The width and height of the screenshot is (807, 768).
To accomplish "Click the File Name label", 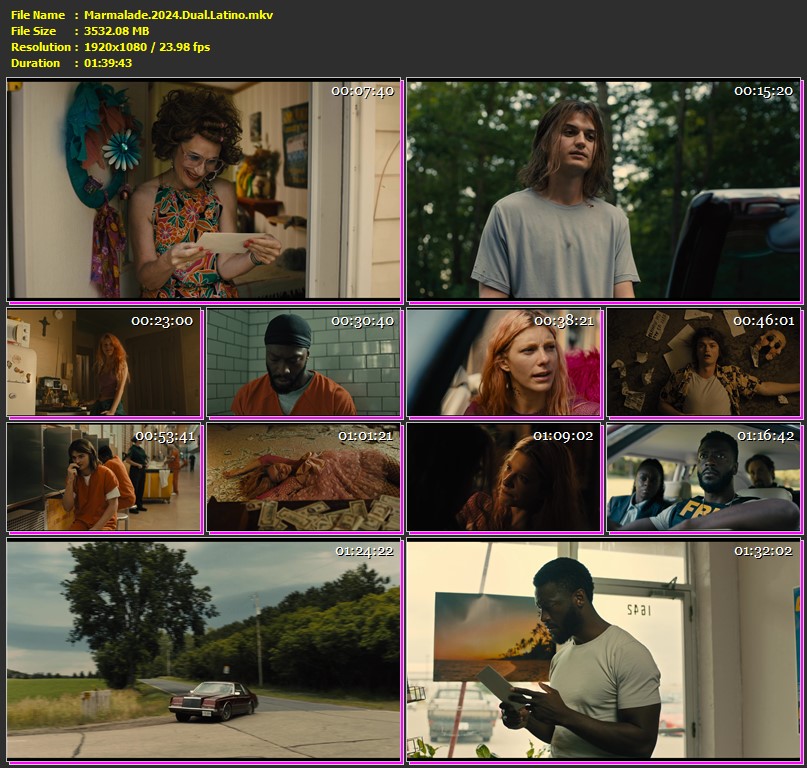I will tap(38, 15).
